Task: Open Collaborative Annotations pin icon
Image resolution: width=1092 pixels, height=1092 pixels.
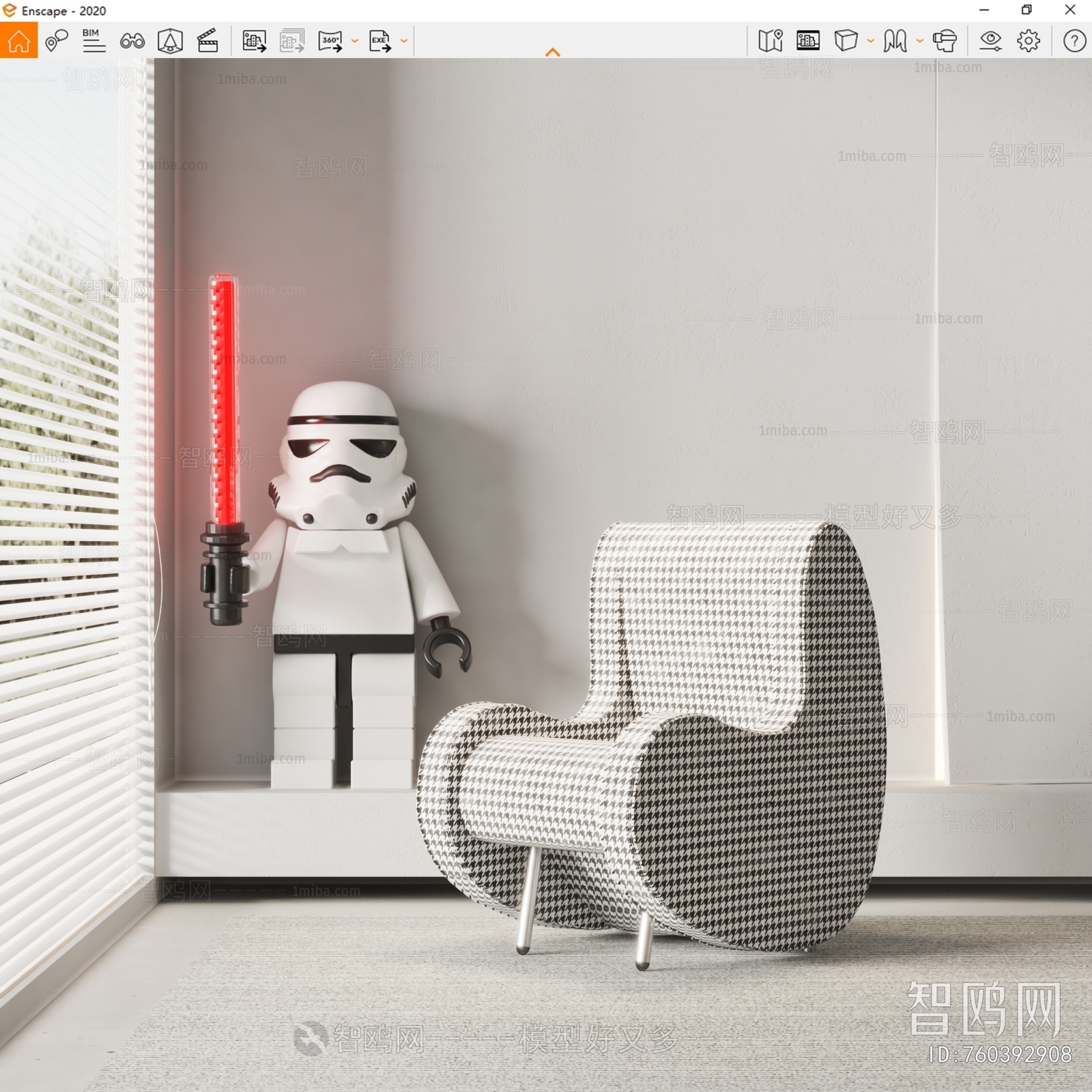Action: pos(56,41)
